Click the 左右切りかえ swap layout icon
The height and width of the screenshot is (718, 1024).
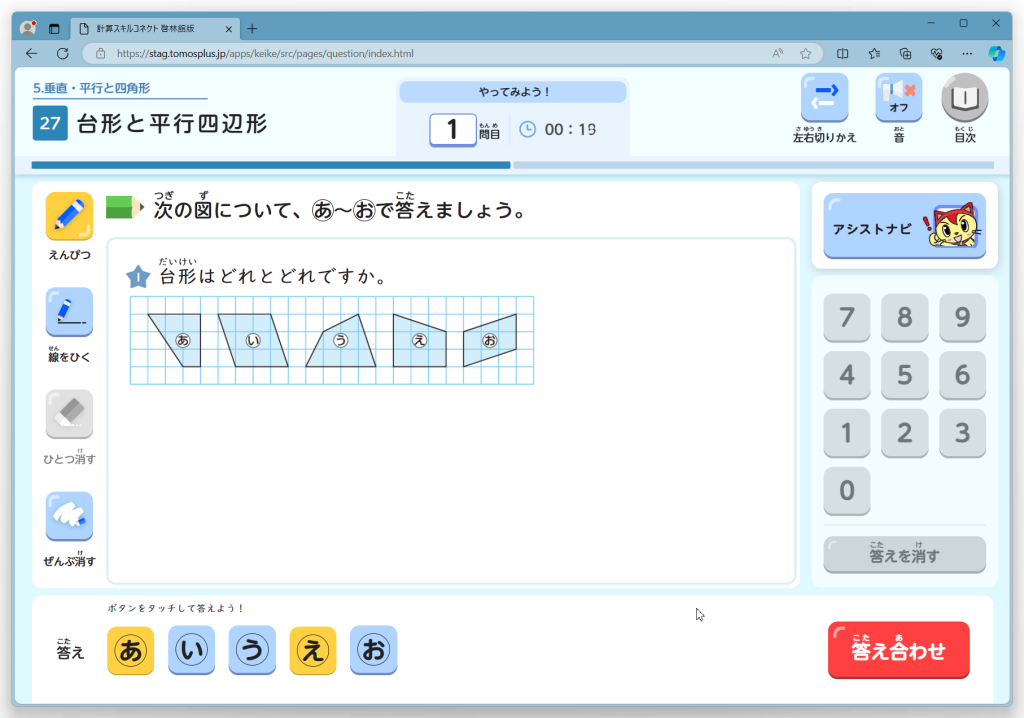click(x=825, y=98)
